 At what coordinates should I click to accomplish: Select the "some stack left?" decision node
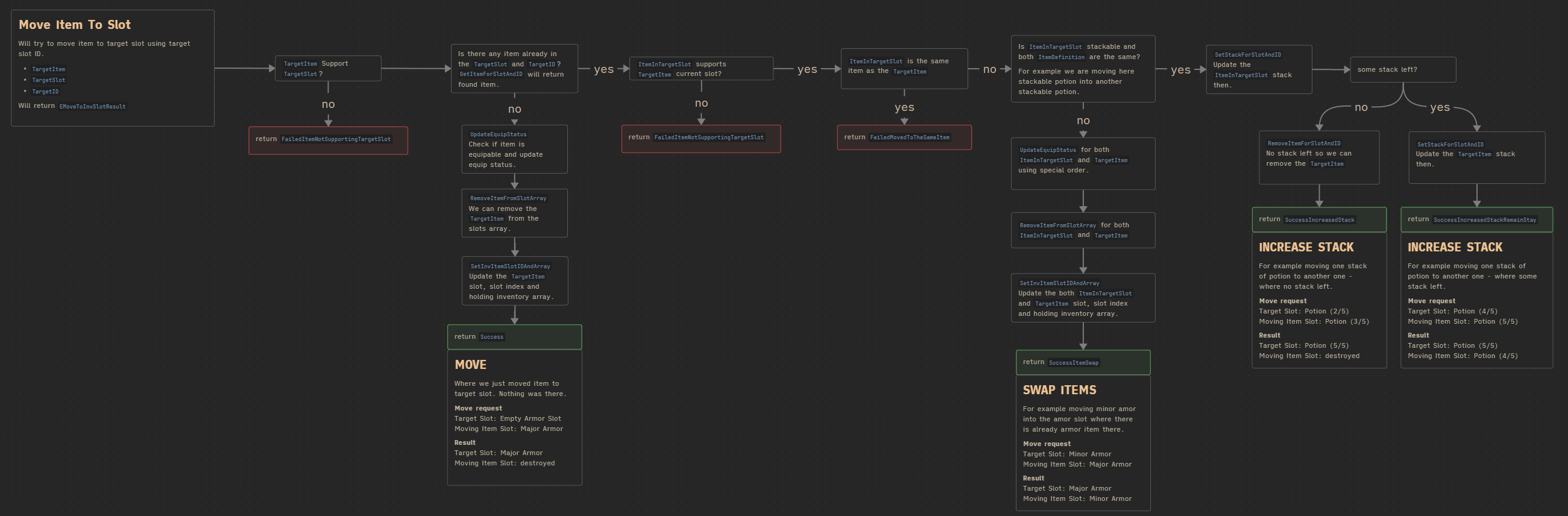pyautogui.click(x=1402, y=69)
